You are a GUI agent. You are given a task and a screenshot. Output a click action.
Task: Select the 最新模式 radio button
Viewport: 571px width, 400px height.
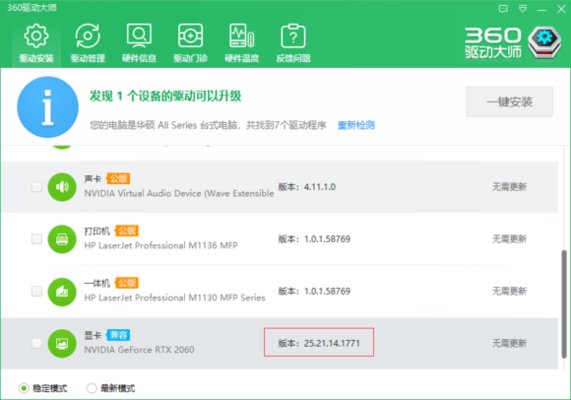pyautogui.click(x=91, y=388)
